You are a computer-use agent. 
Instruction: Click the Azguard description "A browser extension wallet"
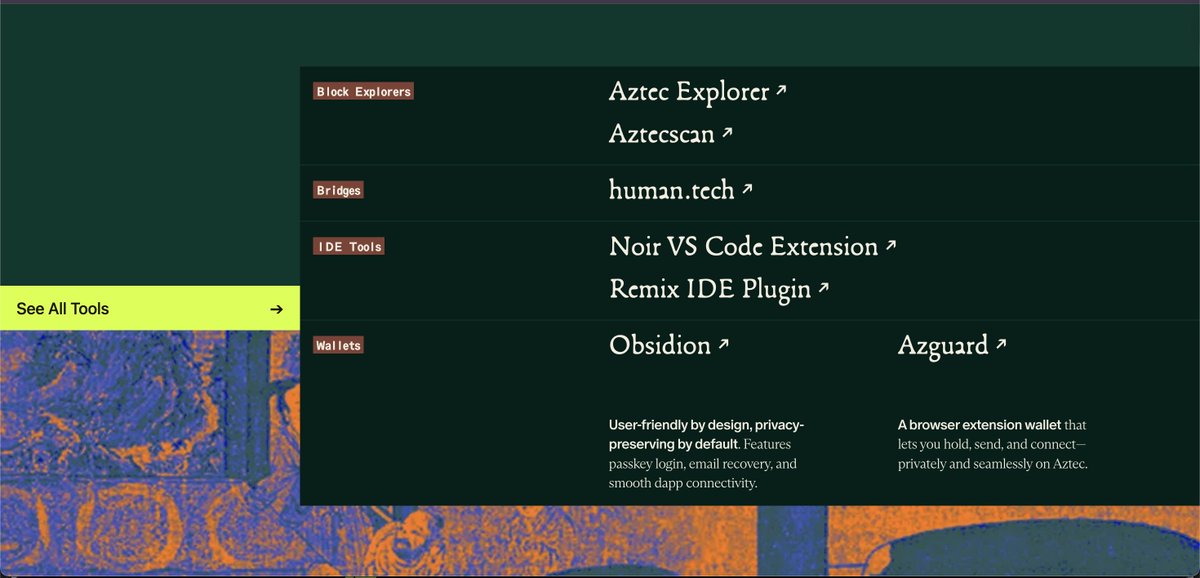(993, 444)
